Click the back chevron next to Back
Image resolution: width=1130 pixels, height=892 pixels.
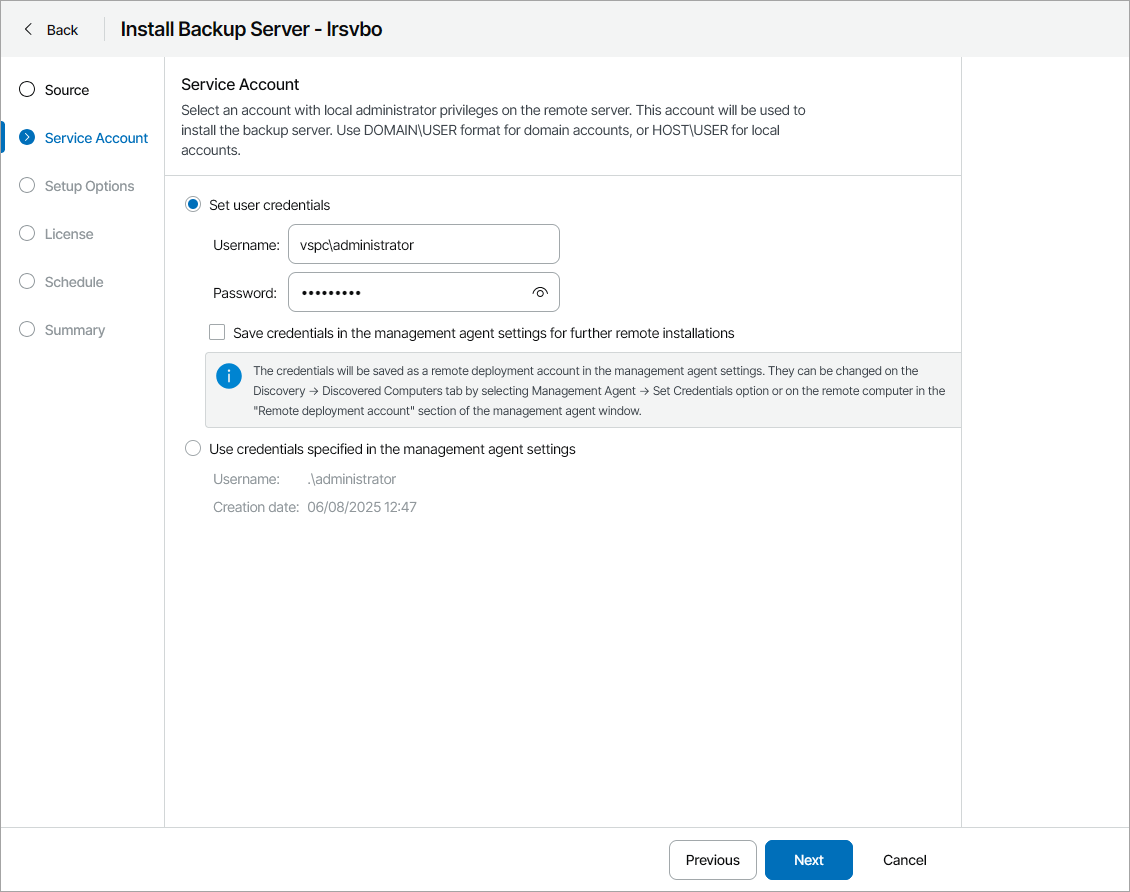click(x=28, y=29)
